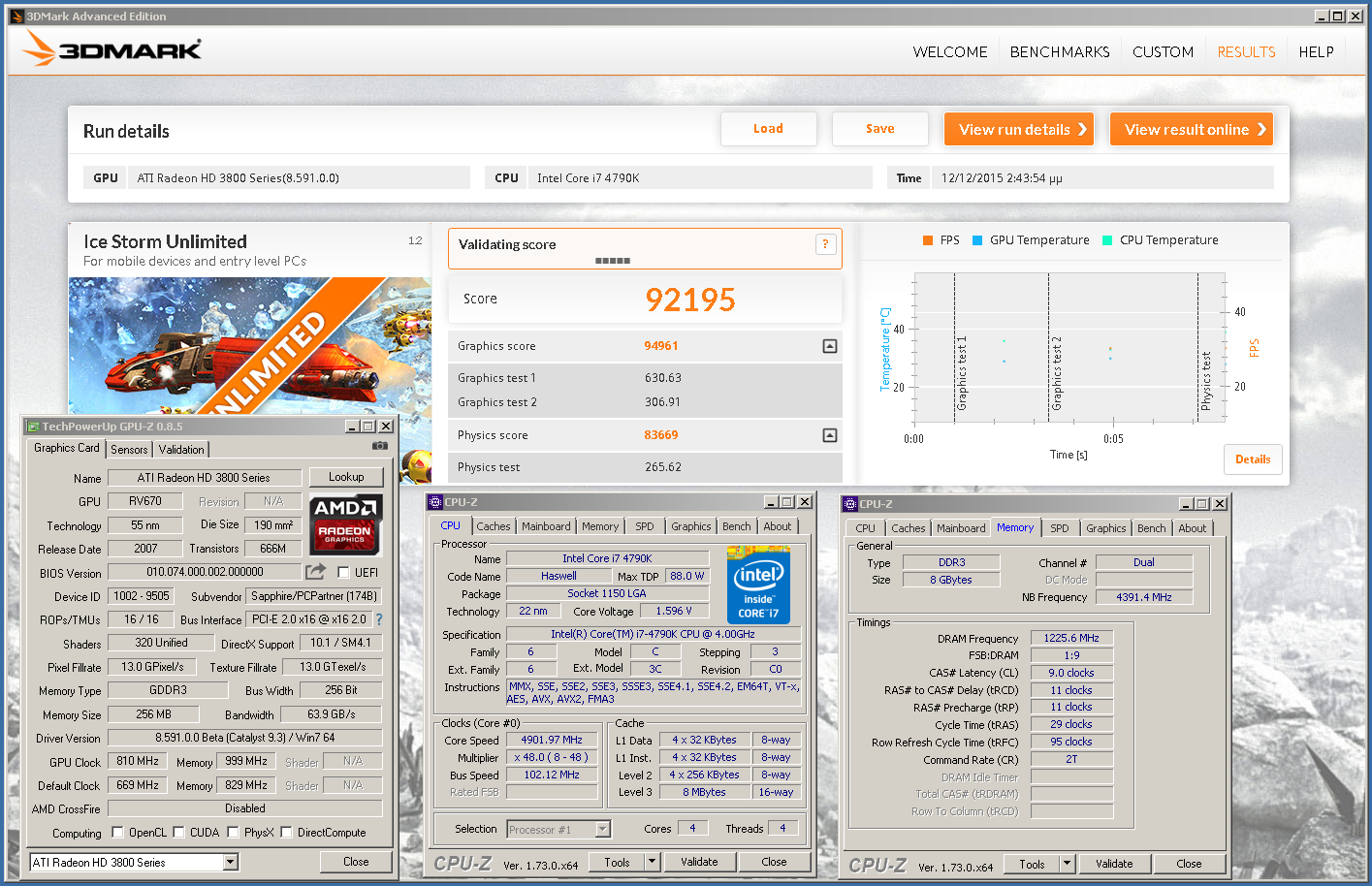Screen dimensions: 1372x886
Task: Switch to SPD tab in CPU-Z CPU window
Action: coord(645,526)
